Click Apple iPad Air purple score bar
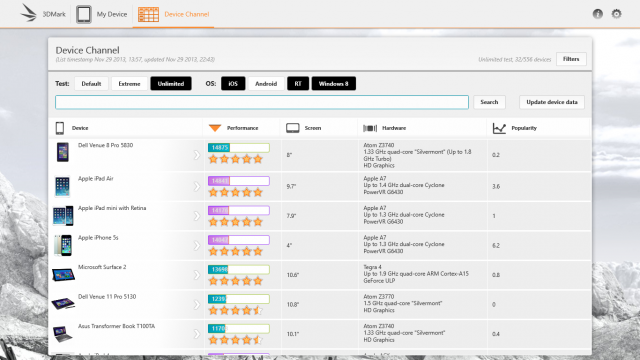Screen dimensions: 640x360 [239, 181]
